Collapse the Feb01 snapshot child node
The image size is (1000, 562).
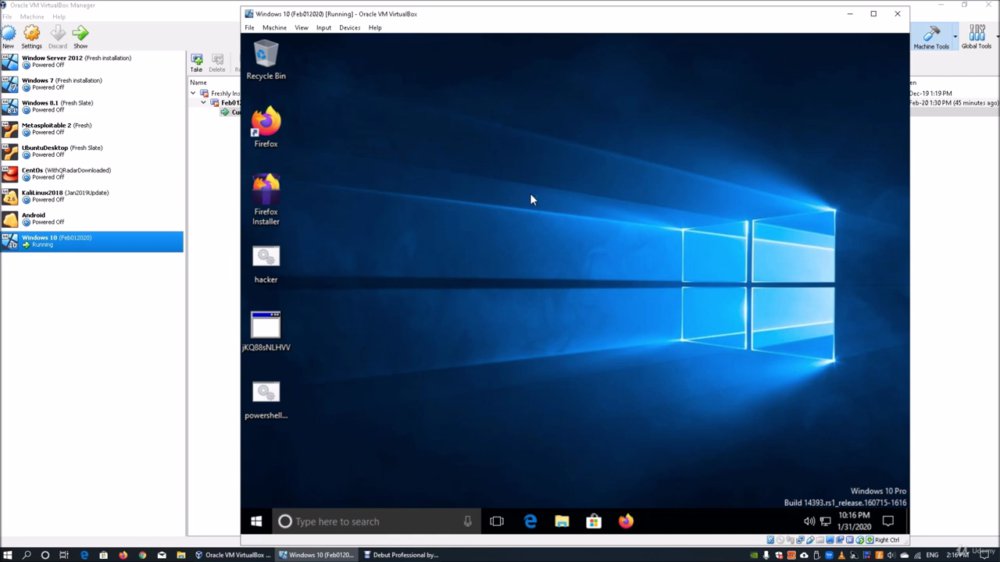click(x=203, y=103)
